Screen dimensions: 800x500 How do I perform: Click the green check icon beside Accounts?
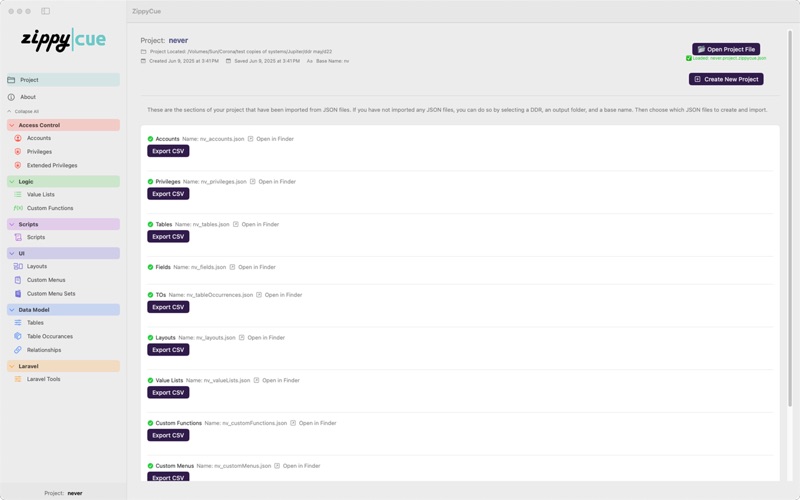[151, 139]
